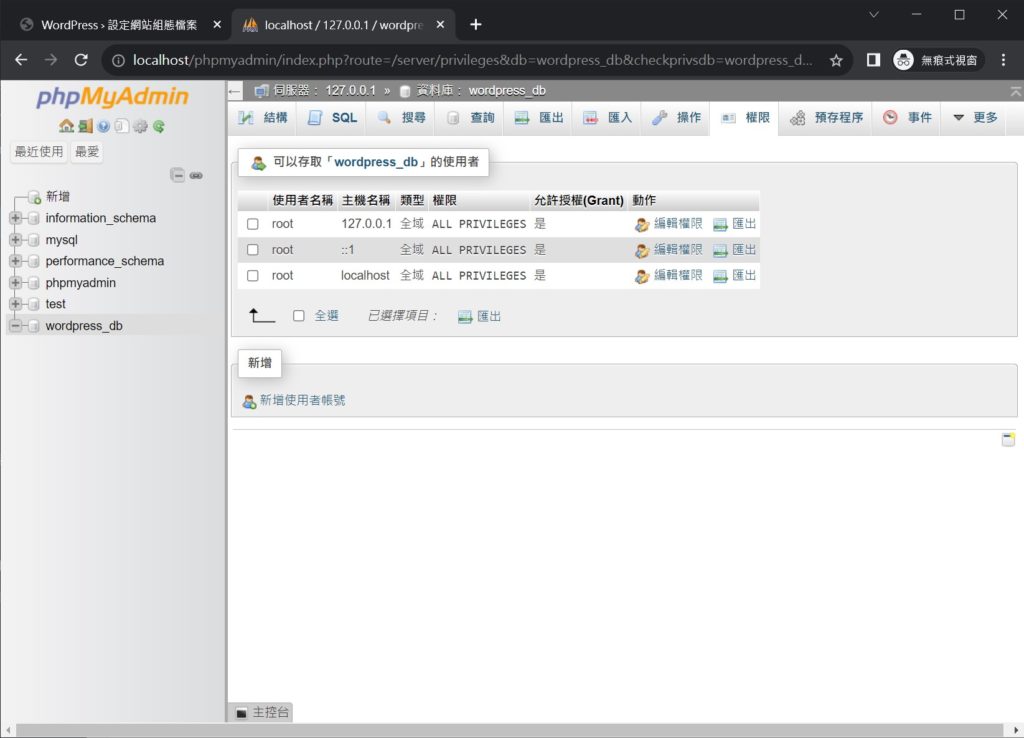The width and height of the screenshot is (1024, 738).
Task: Click the collapse icon at breadcrumb bar's right end
Action: point(1016,91)
